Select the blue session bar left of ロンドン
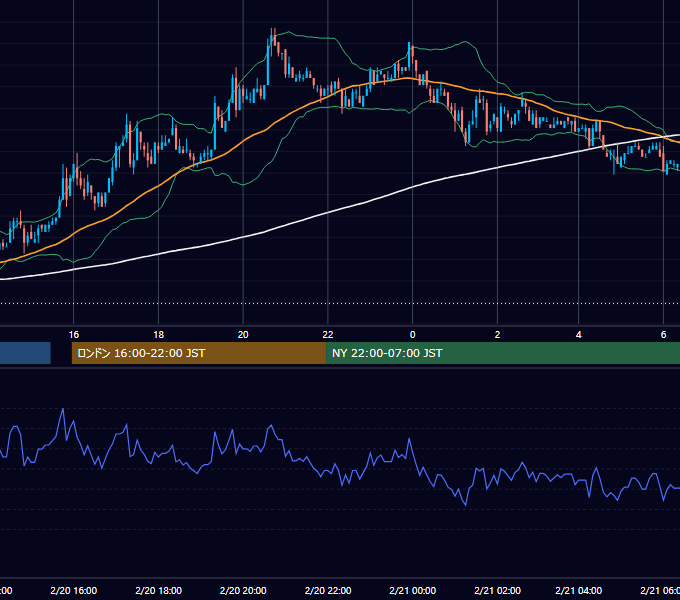This screenshot has height=600, width=680. (x=25, y=353)
